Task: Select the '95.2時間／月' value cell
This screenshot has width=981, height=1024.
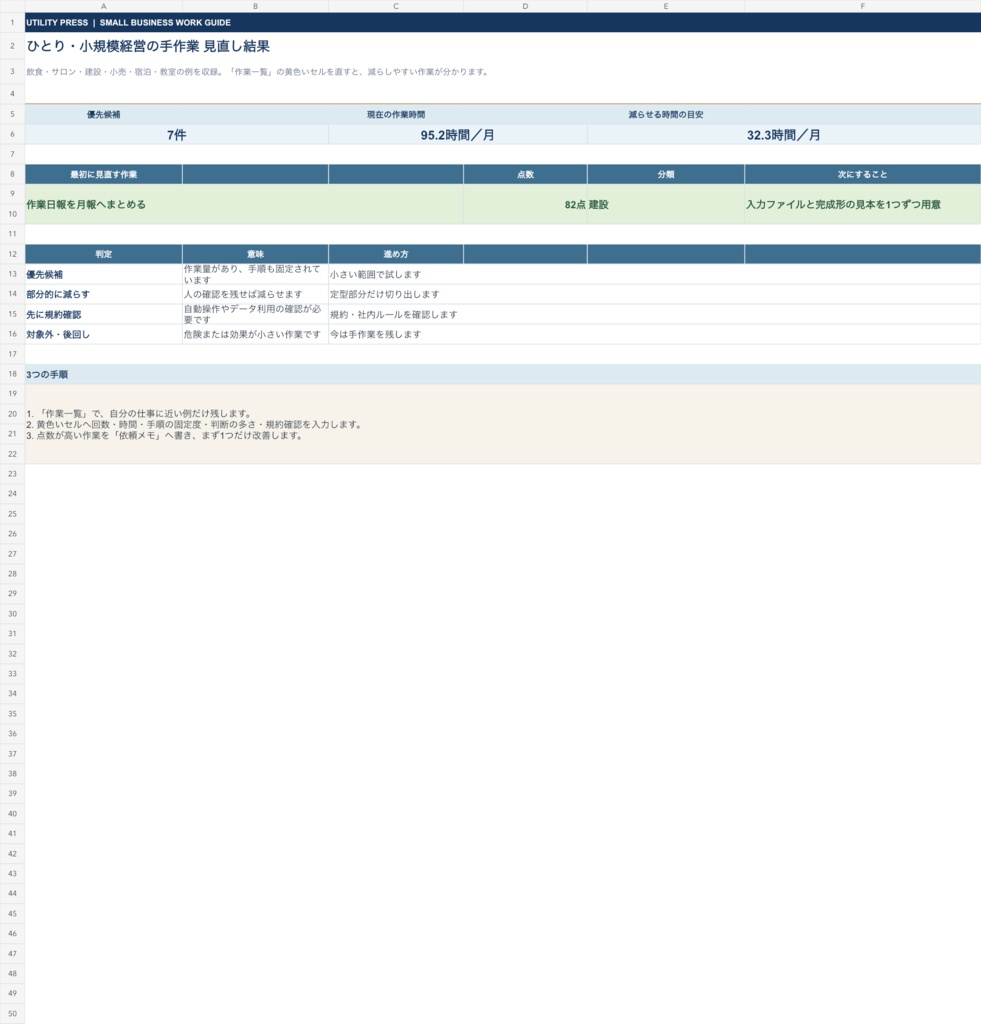Action: [x=457, y=135]
